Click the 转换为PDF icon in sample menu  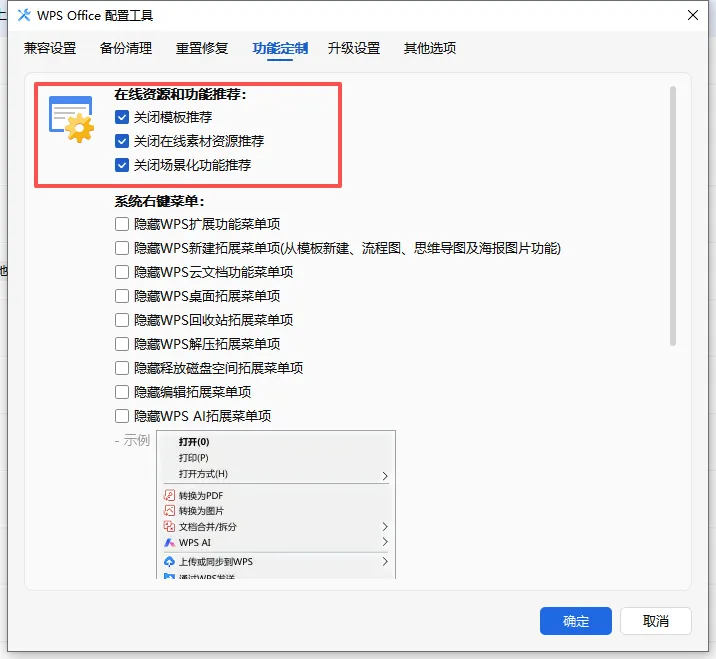[169, 495]
